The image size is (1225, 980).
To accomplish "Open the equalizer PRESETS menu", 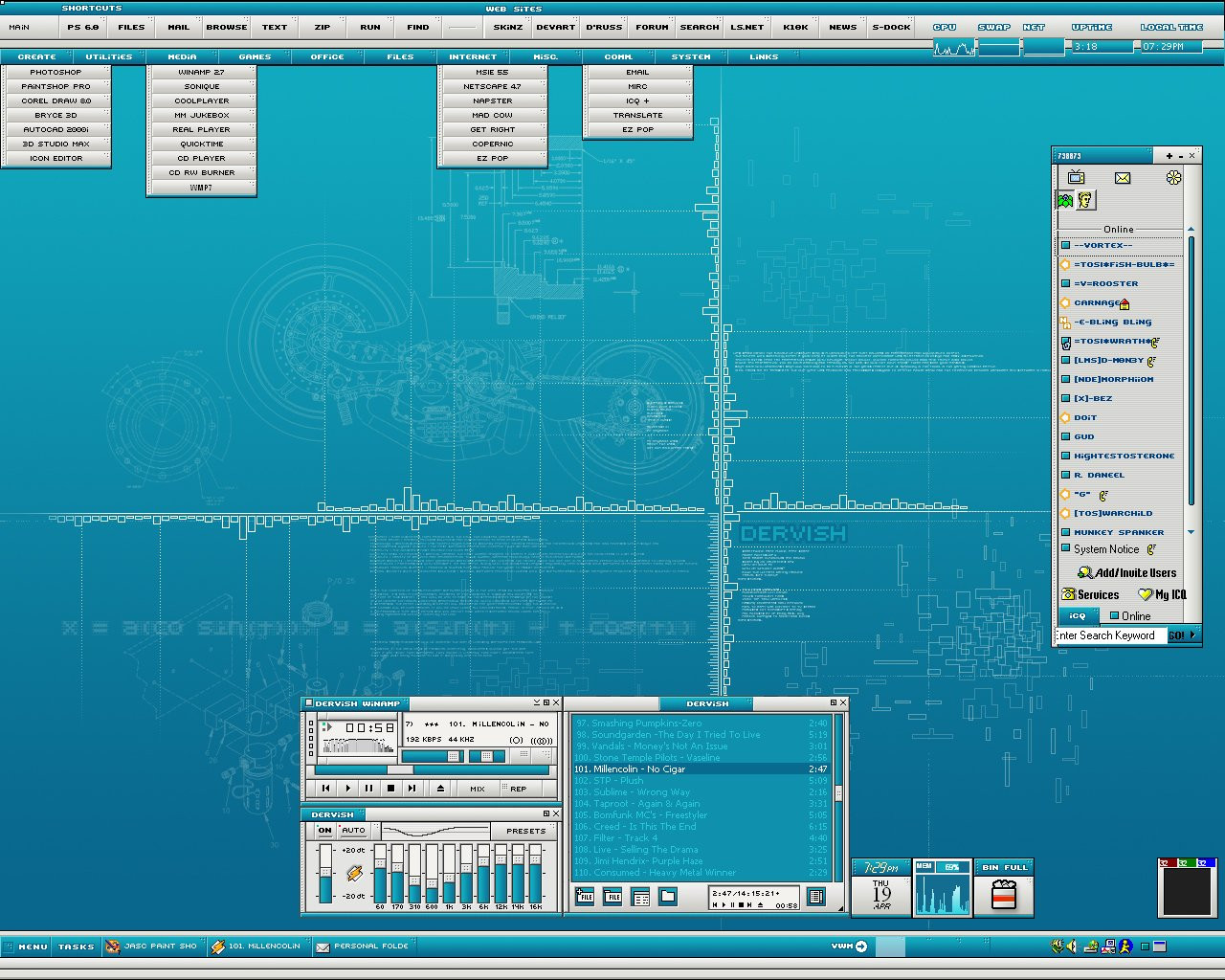I will point(525,831).
